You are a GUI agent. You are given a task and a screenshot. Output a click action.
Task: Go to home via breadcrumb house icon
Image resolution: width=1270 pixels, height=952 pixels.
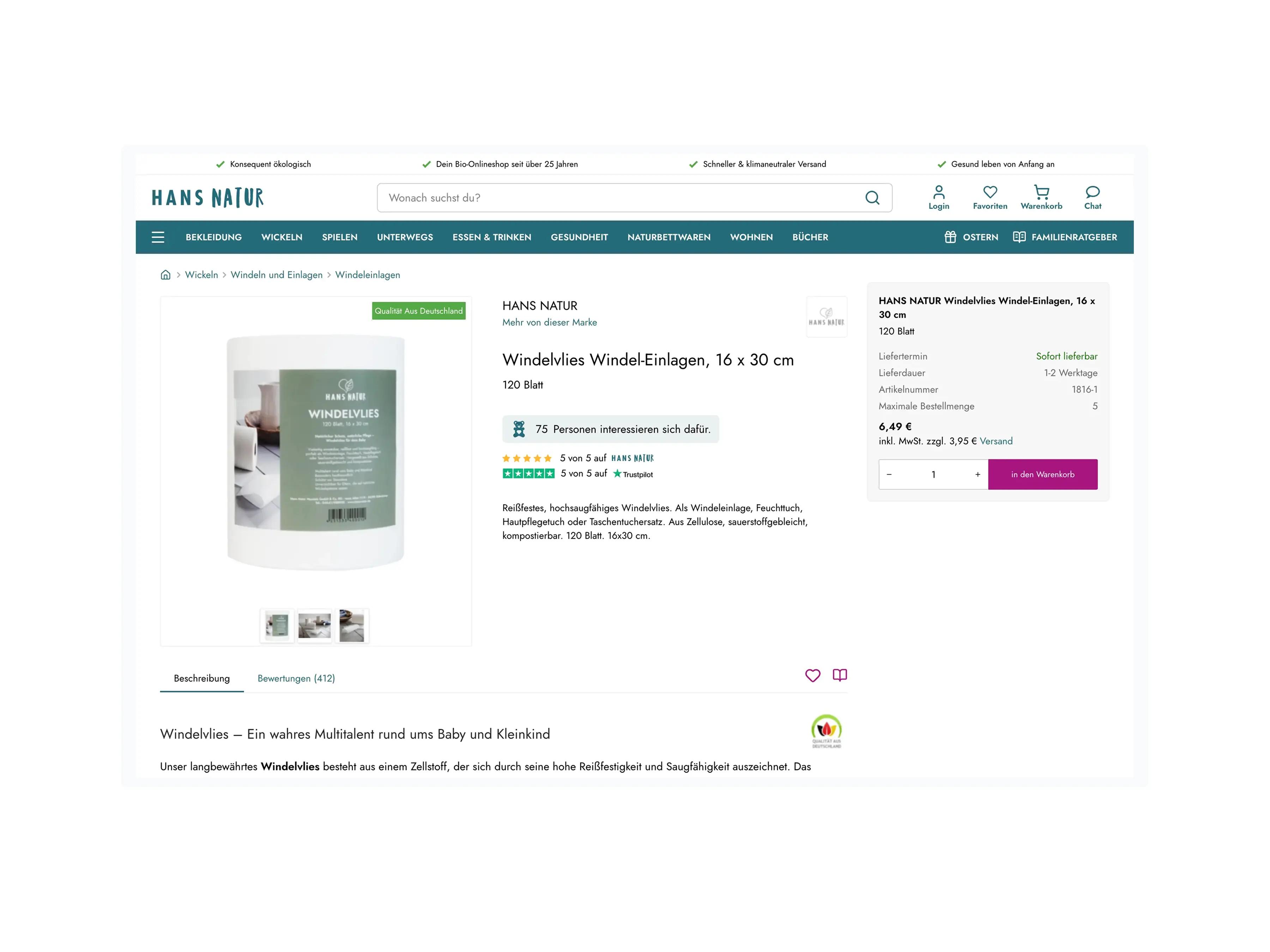coord(165,275)
